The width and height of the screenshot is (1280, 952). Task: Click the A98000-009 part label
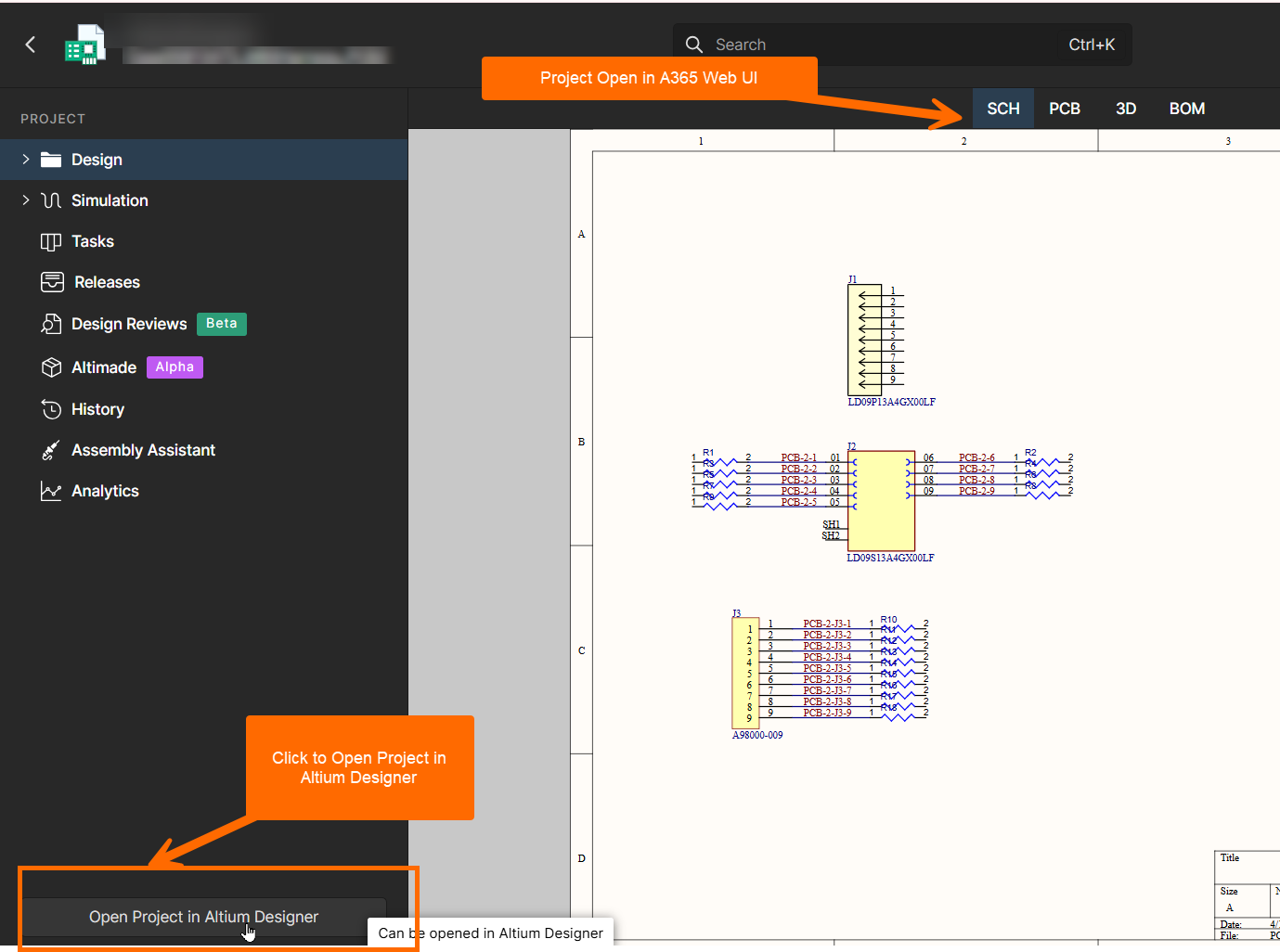(757, 735)
